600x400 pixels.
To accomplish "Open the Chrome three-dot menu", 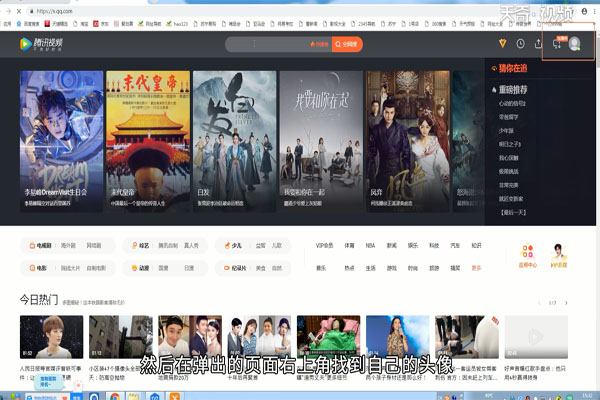I will [x=594, y=11].
